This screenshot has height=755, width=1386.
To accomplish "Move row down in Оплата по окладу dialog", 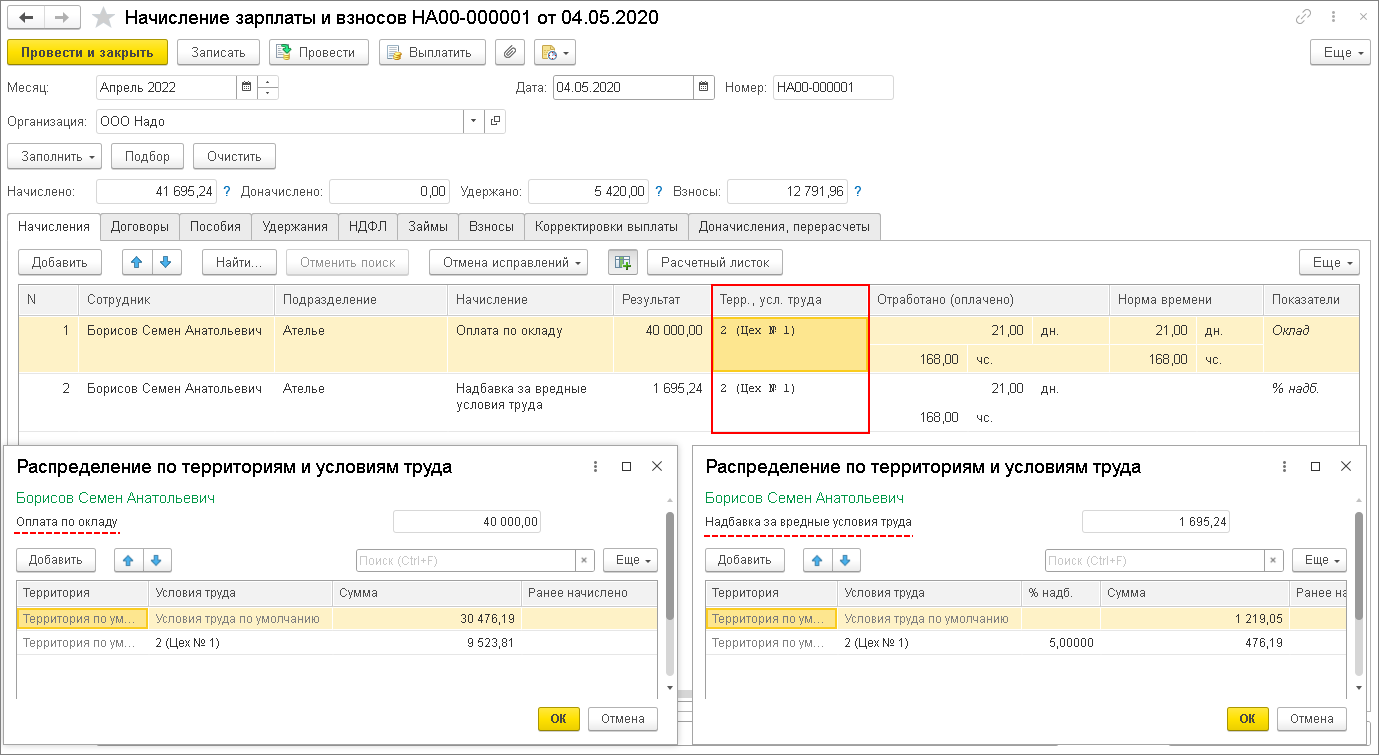I will click(x=159, y=560).
